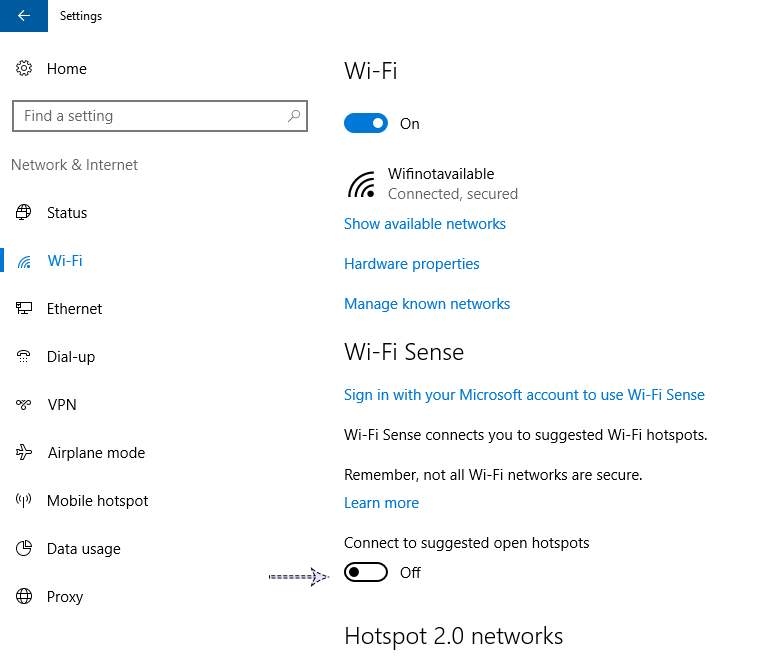Open the Proxy settings page
The width and height of the screenshot is (780, 660).
pyautogui.click(x=65, y=597)
